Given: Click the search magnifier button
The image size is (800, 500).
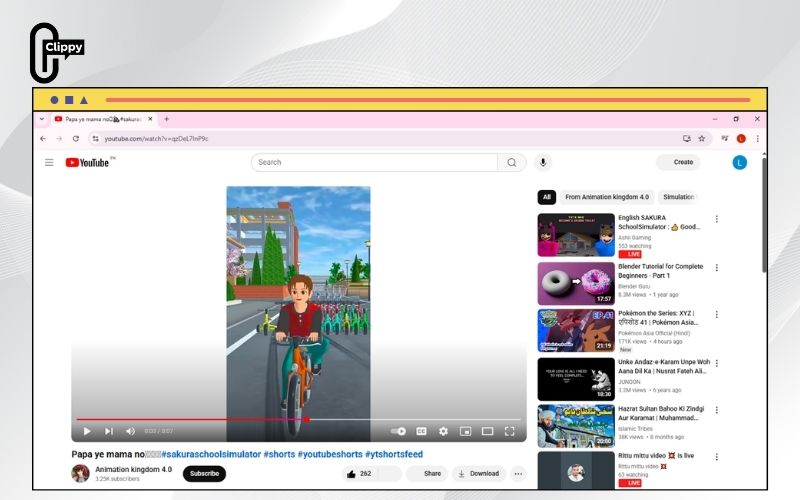Looking at the screenshot, I should click(511, 162).
